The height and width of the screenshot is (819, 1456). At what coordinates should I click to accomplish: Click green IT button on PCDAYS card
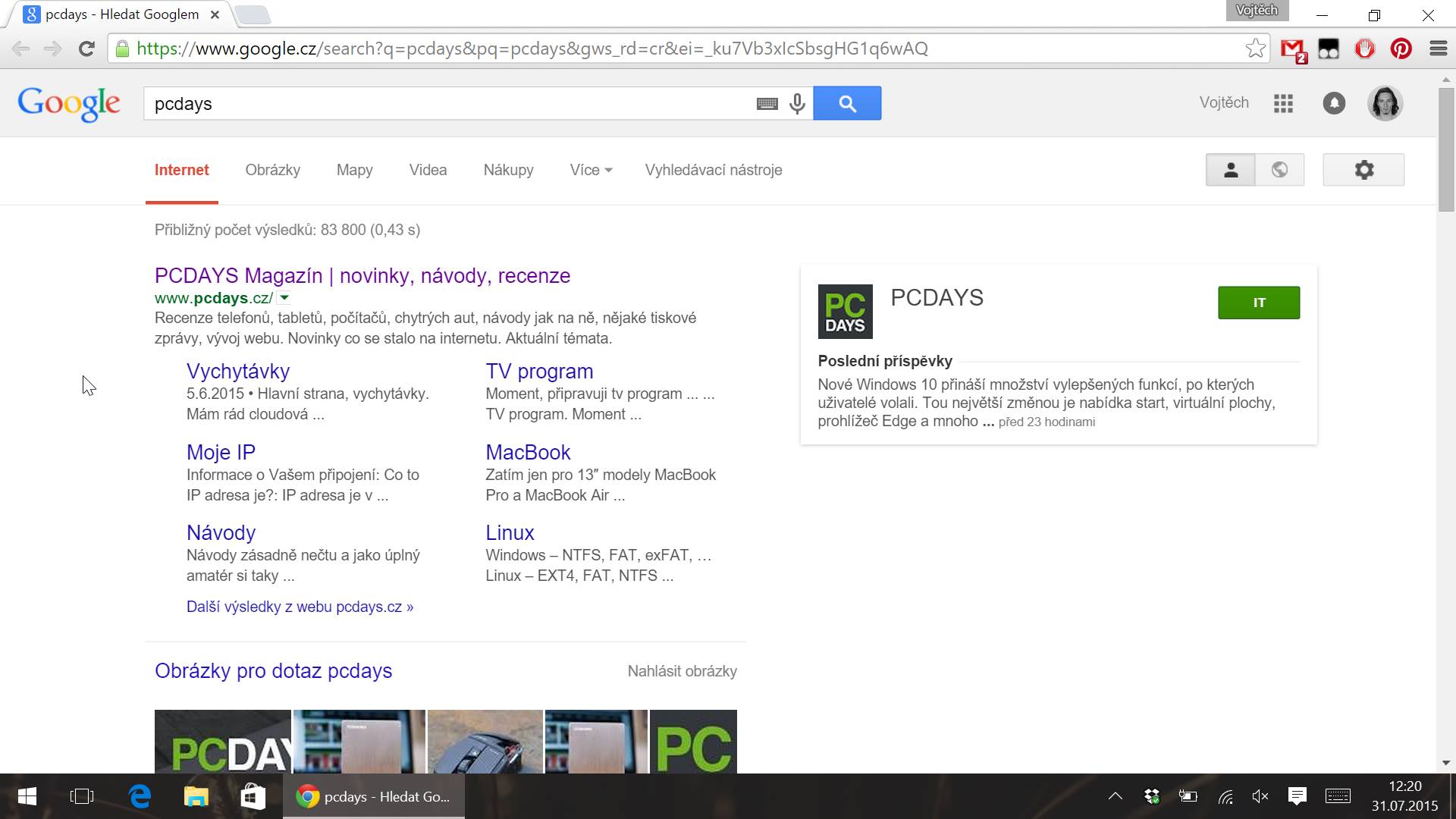click(1258, 303)
